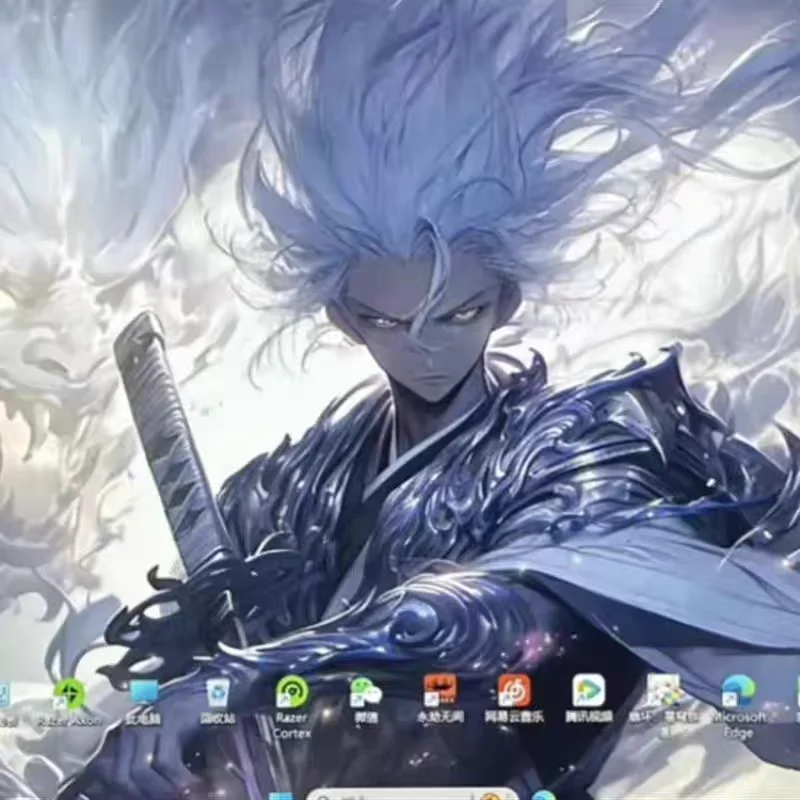
Task: Open the Recycle Bin (回收站) icon
Action: [x=218, y=702]
